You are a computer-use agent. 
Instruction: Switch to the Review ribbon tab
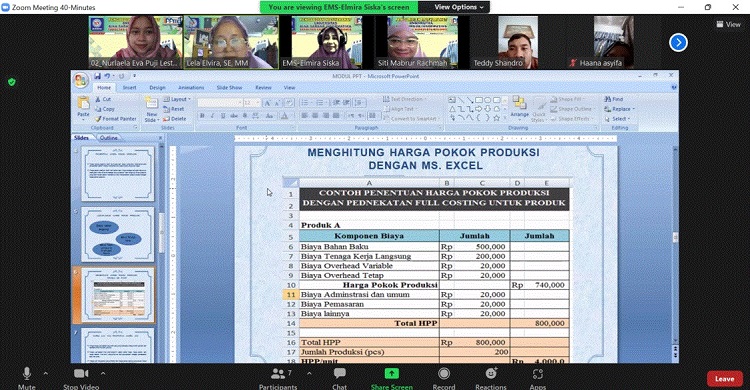click(263, 88)
